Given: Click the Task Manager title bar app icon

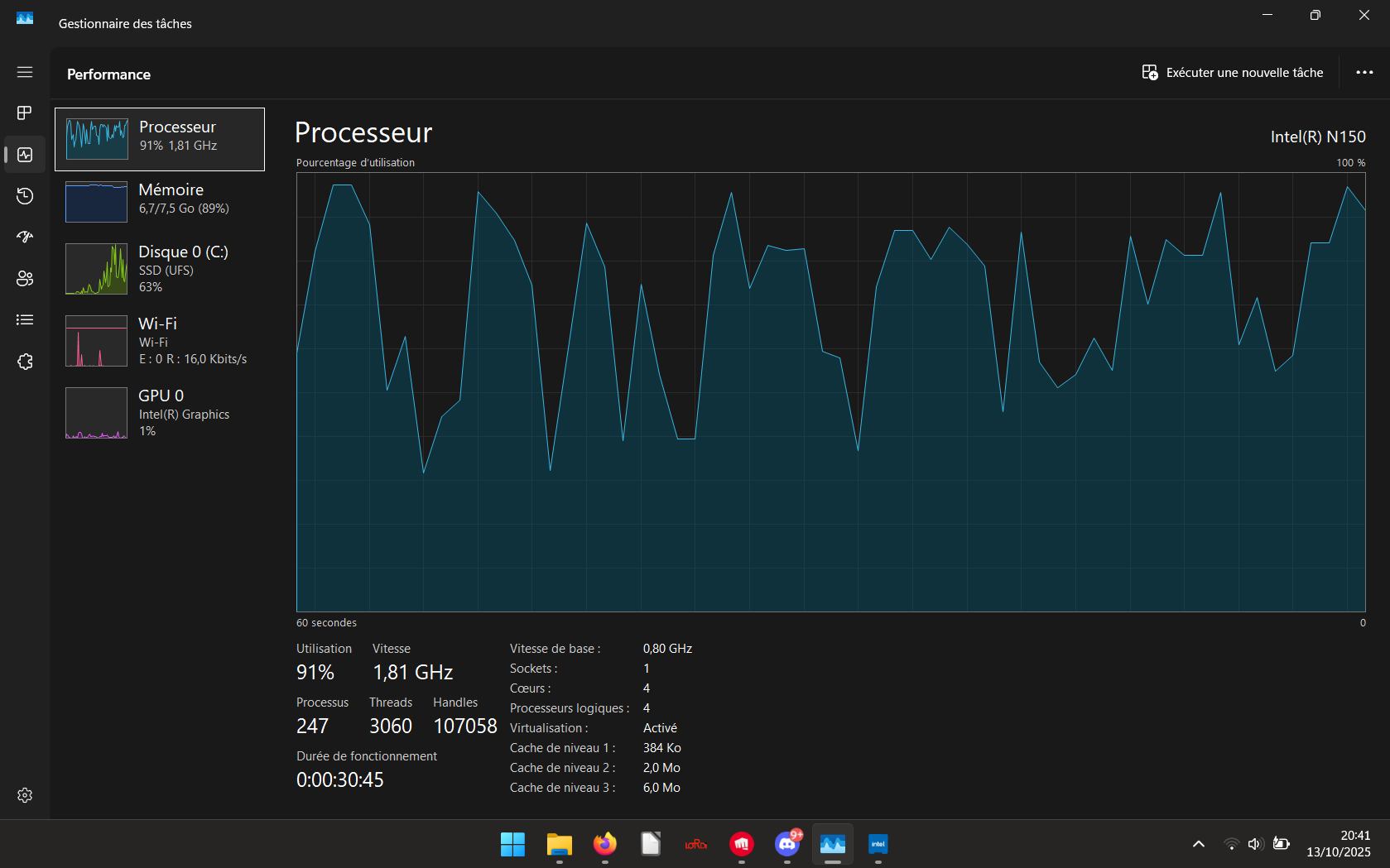Looking at the screenshot, I should [25, 19].
